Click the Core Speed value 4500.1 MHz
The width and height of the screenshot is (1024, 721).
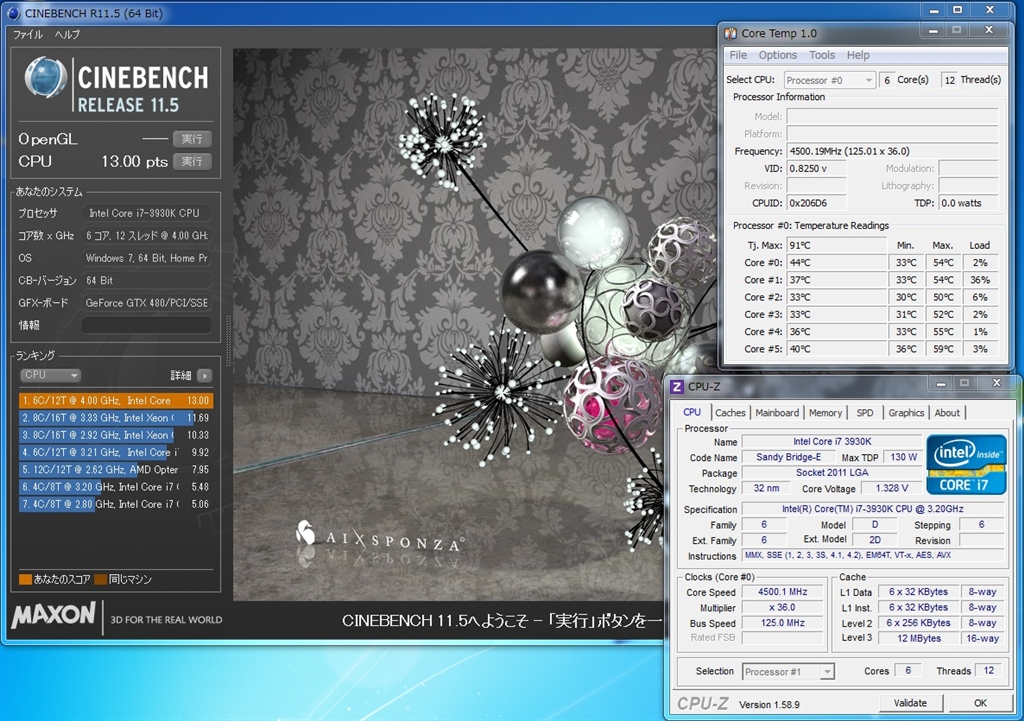tap(782, 592)
